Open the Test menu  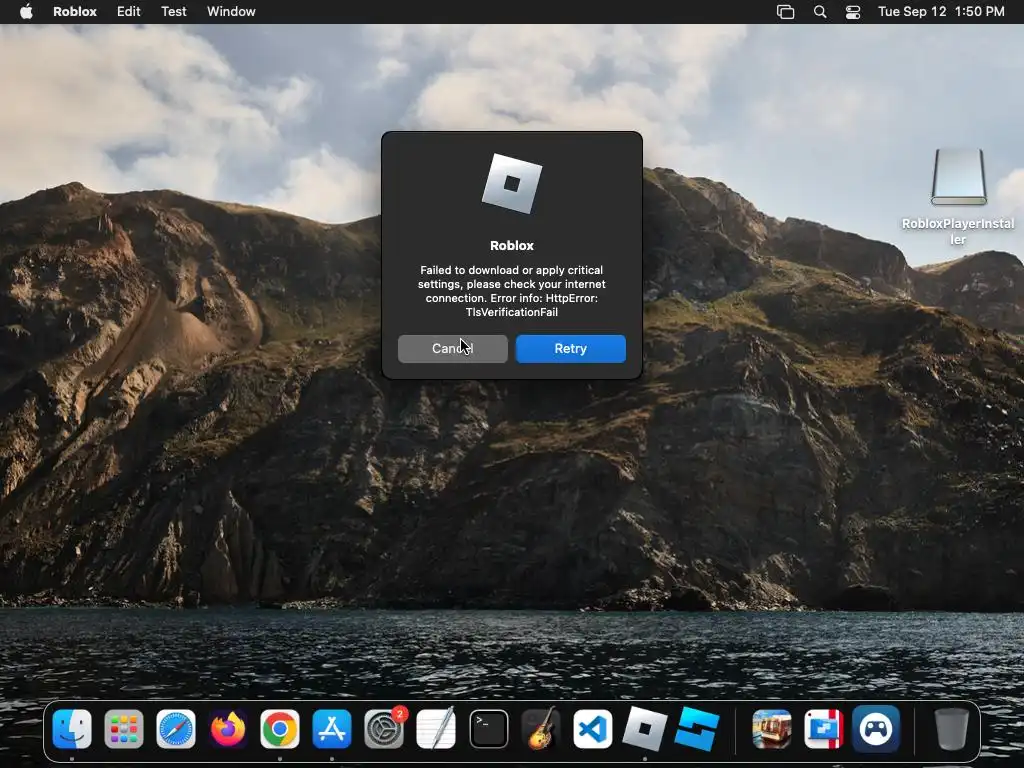174,12
